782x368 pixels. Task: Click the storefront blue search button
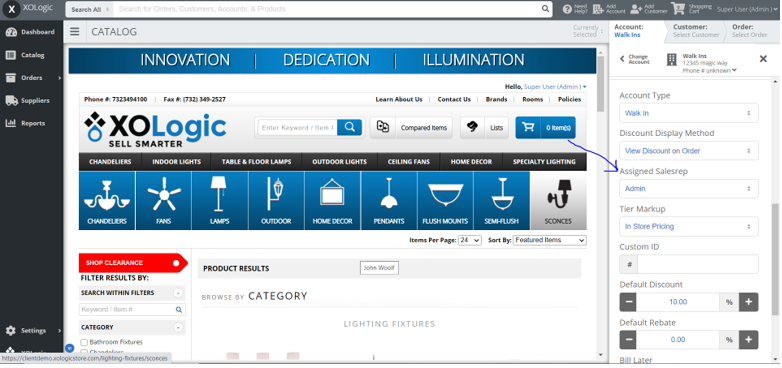point(349,128)
